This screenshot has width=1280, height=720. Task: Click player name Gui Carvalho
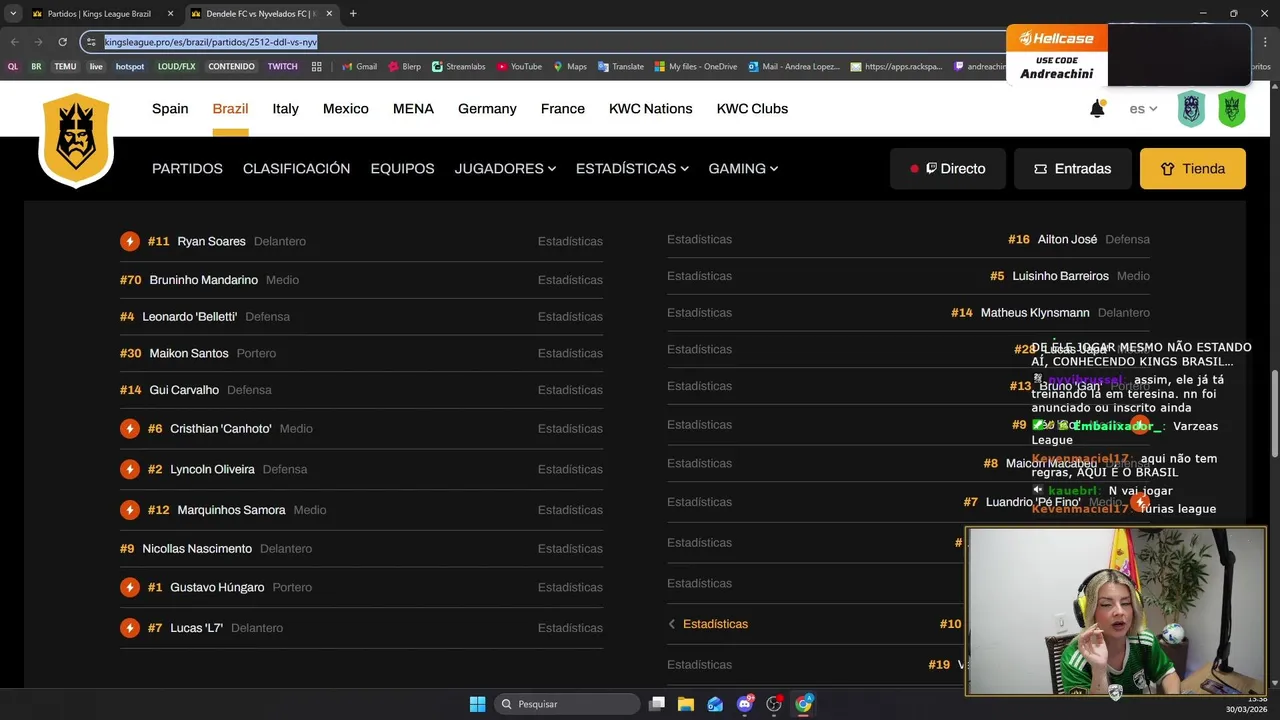coord(184,390)
